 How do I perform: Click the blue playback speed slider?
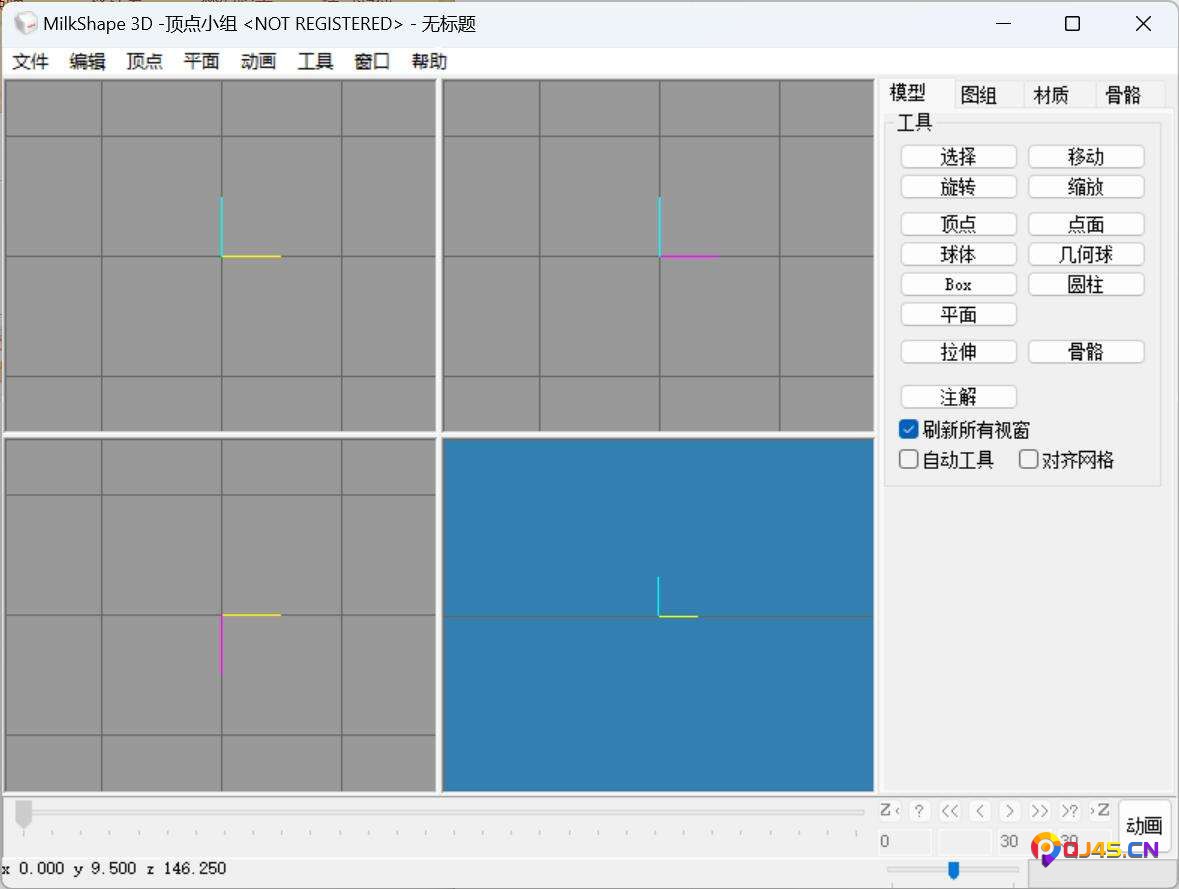953,871
